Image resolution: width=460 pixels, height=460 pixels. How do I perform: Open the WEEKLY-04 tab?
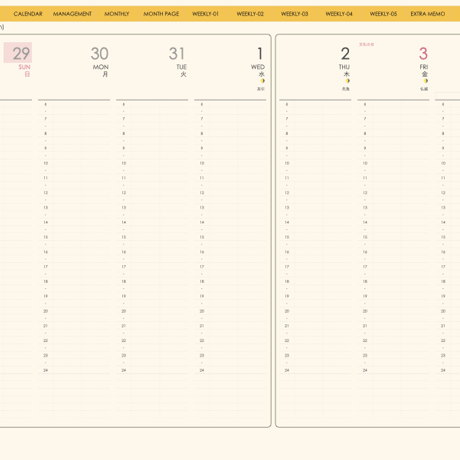[x=339, y=14]
